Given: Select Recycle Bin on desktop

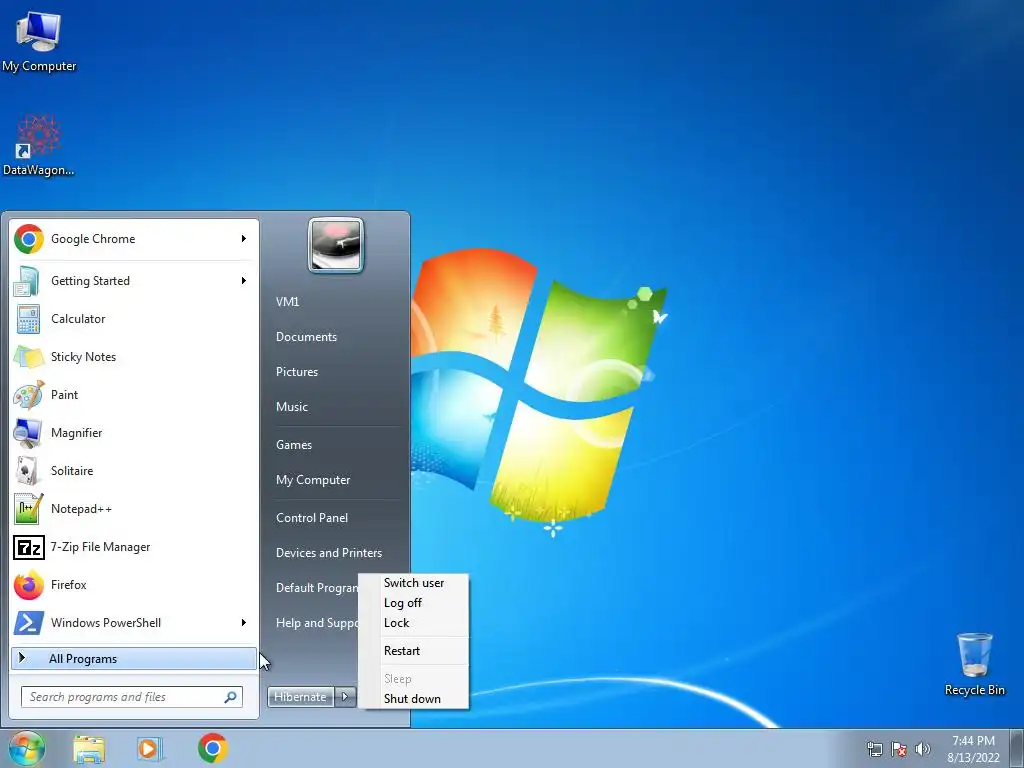Looking at the screenshot, I should coord(974,665).
